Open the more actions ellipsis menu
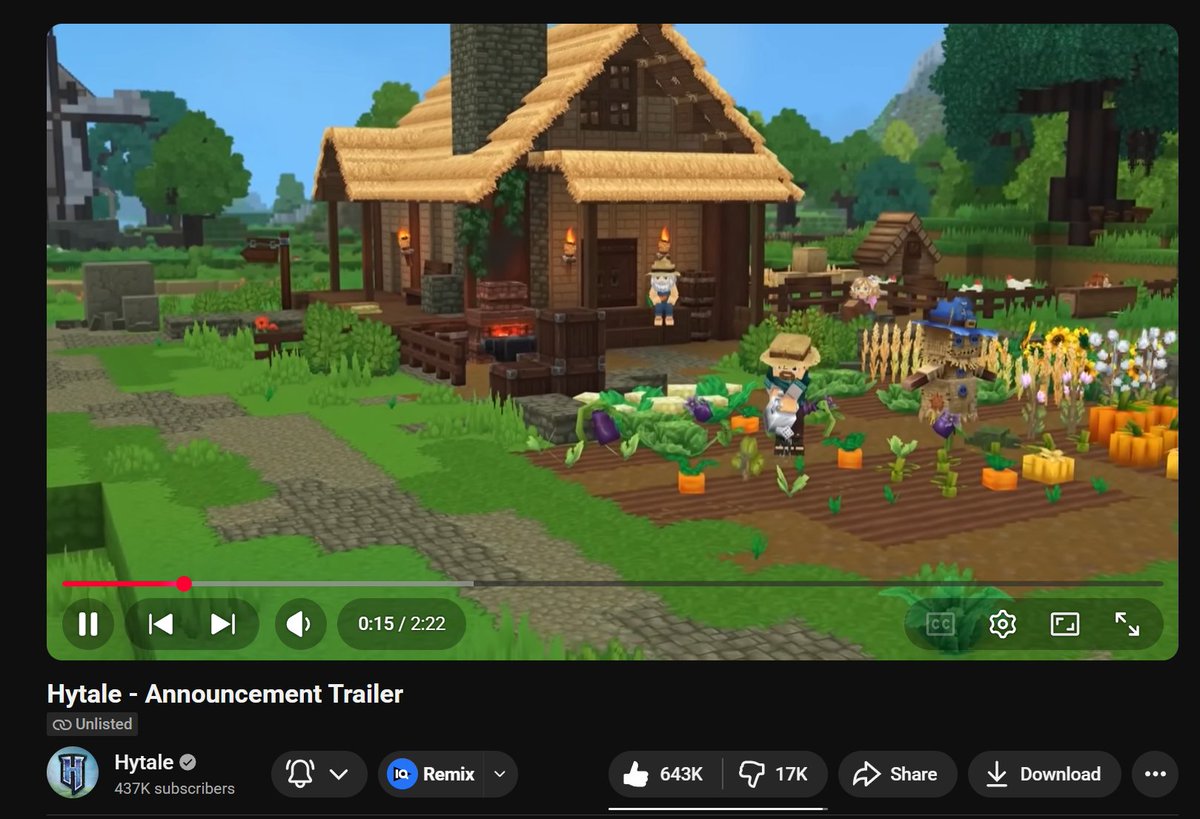Screen dimensions: 1200x819 1155,774
